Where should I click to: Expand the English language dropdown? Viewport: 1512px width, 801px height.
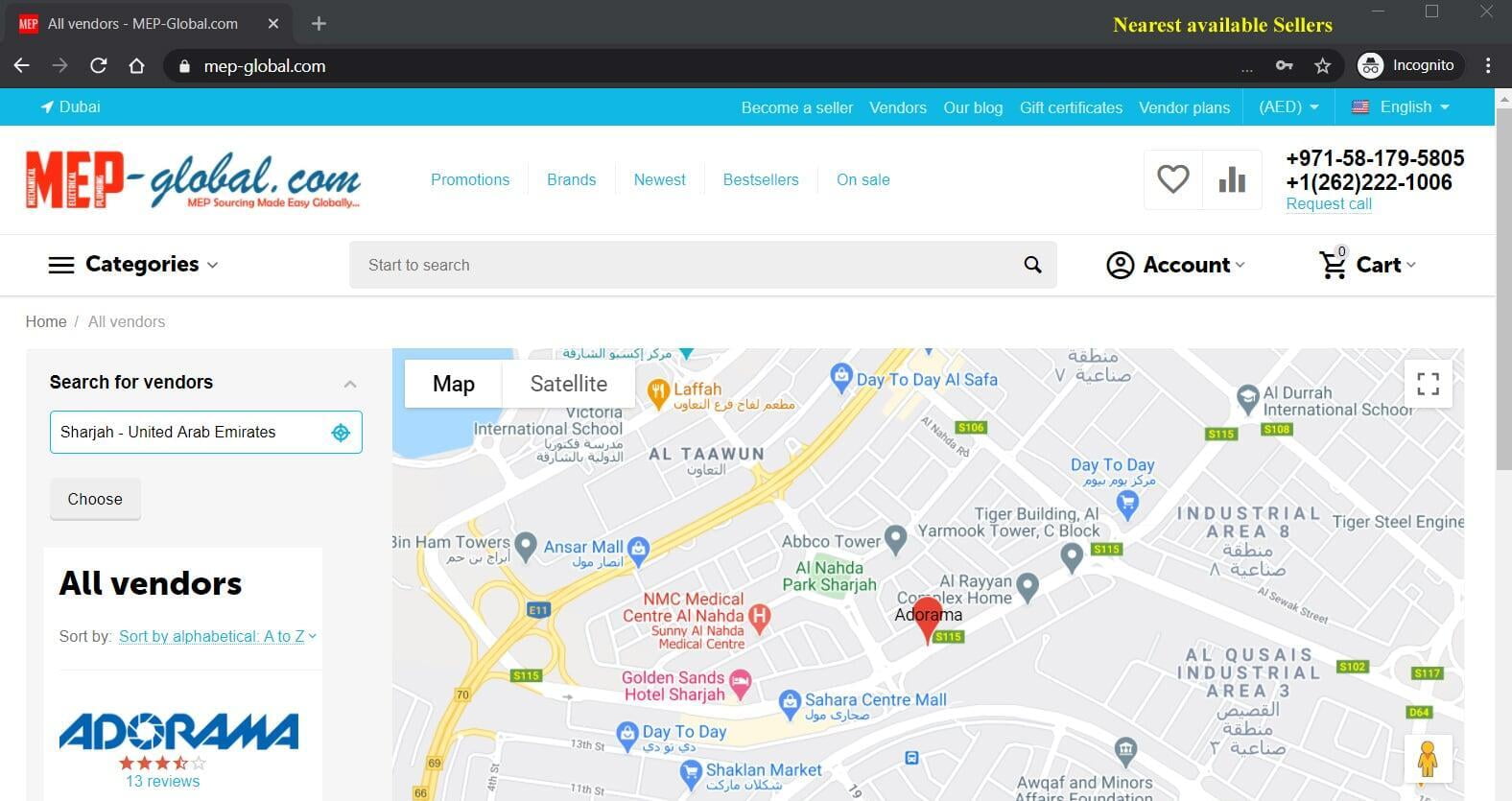pos(1401,106)
